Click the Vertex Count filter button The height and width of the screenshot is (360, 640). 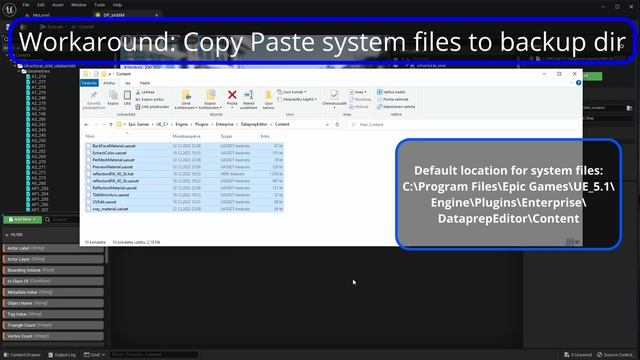click(53, 336)
